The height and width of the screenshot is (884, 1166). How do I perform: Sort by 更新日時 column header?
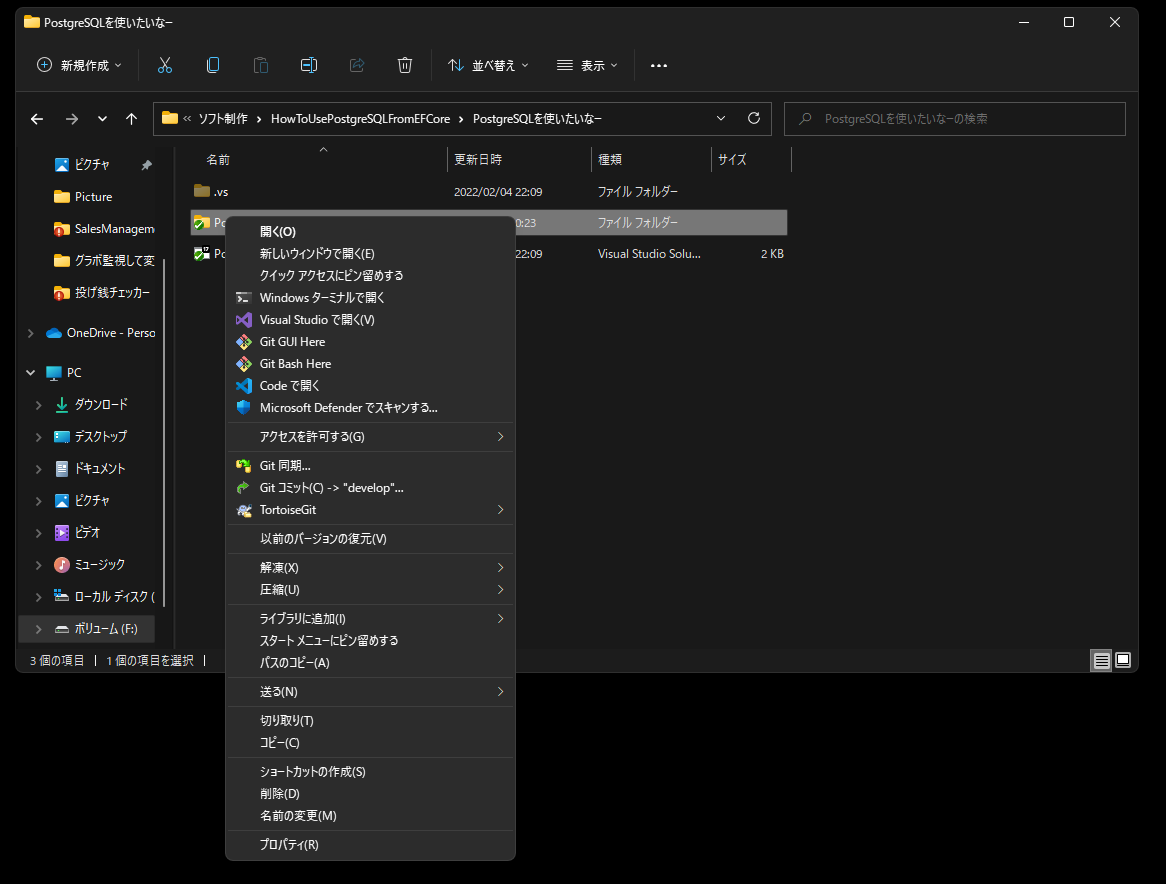coord(519,160)
